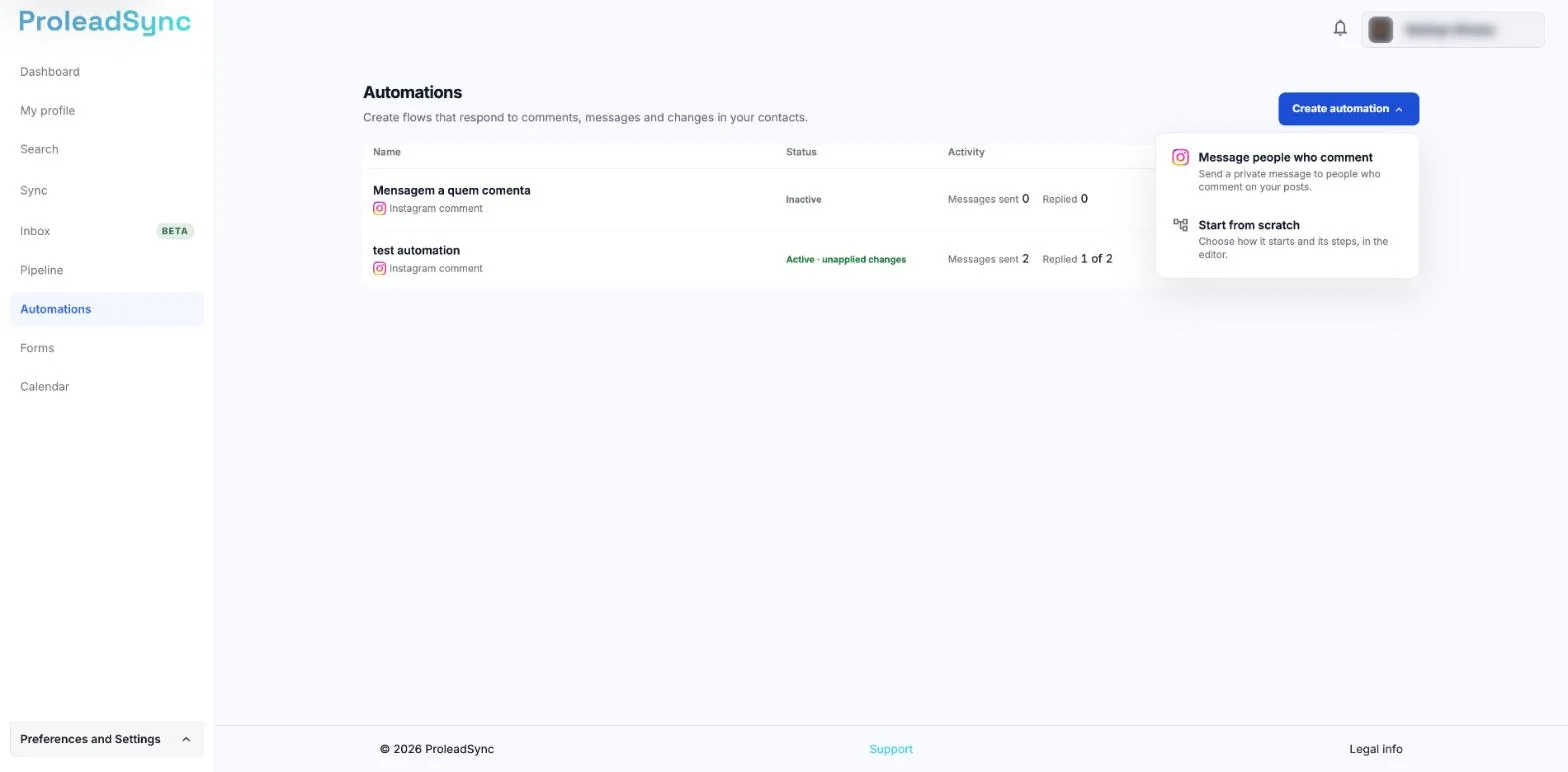Go to Dashboard in sidebar
This screenshot has width=1568, height=772.
coord(50,72)
